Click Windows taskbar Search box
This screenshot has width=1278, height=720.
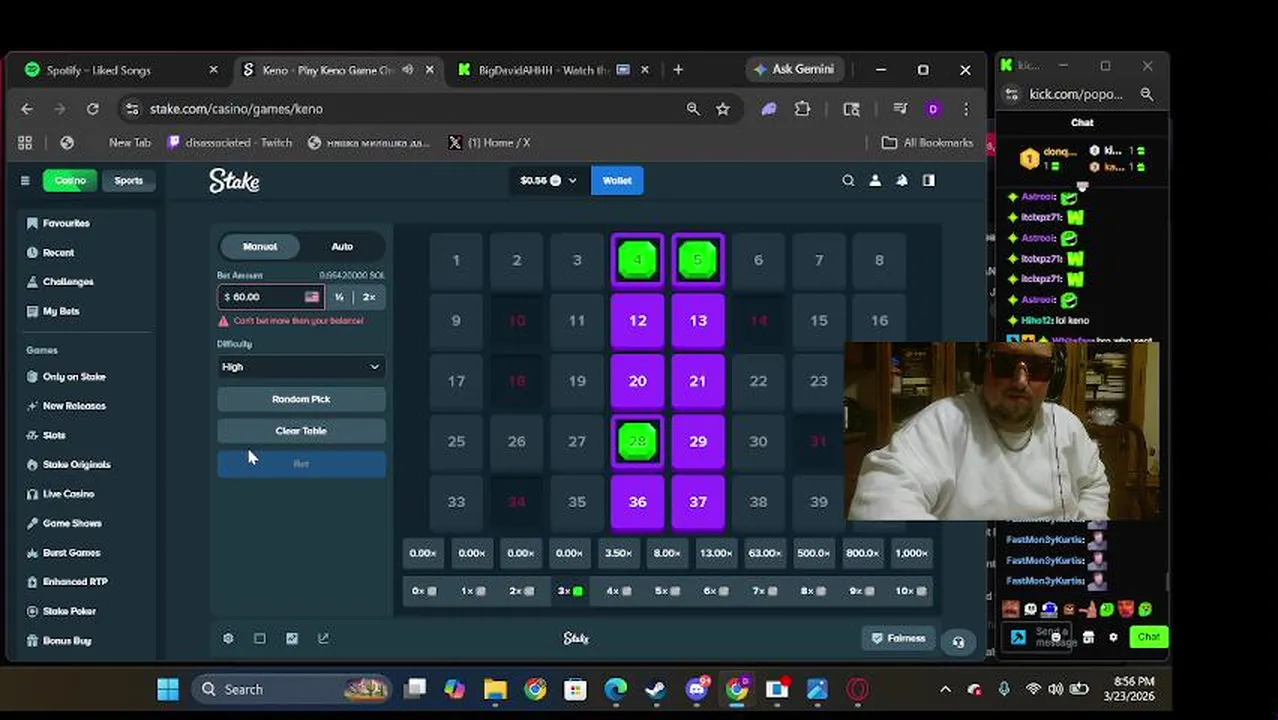(293, 689)
